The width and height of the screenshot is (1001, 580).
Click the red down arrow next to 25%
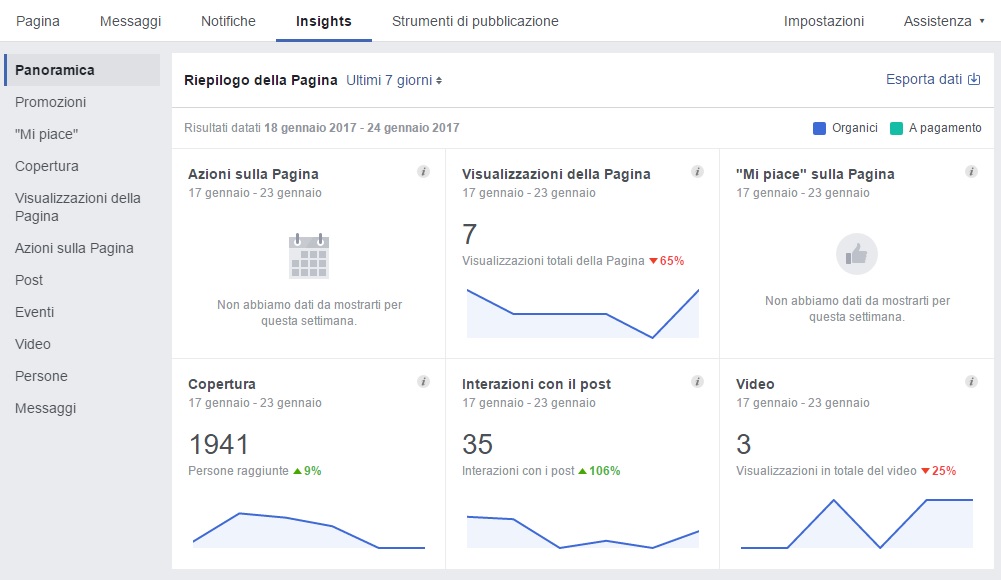point(925,471)
